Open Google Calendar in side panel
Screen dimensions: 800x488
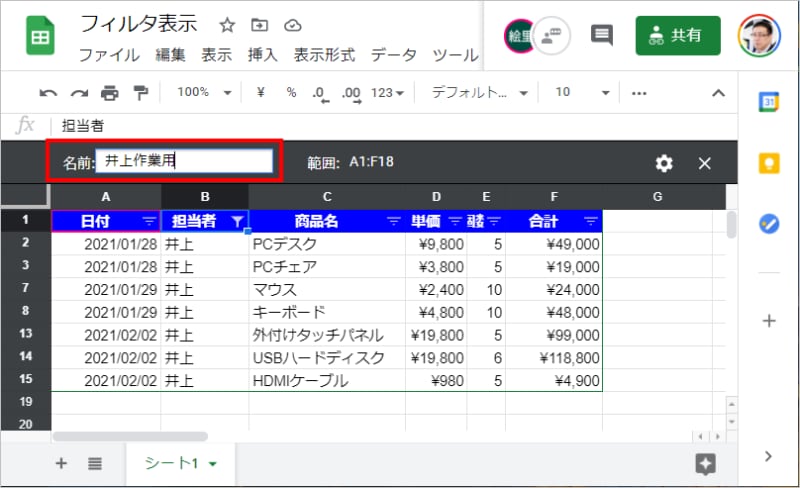pyautogui.click(x=769, y=102)
